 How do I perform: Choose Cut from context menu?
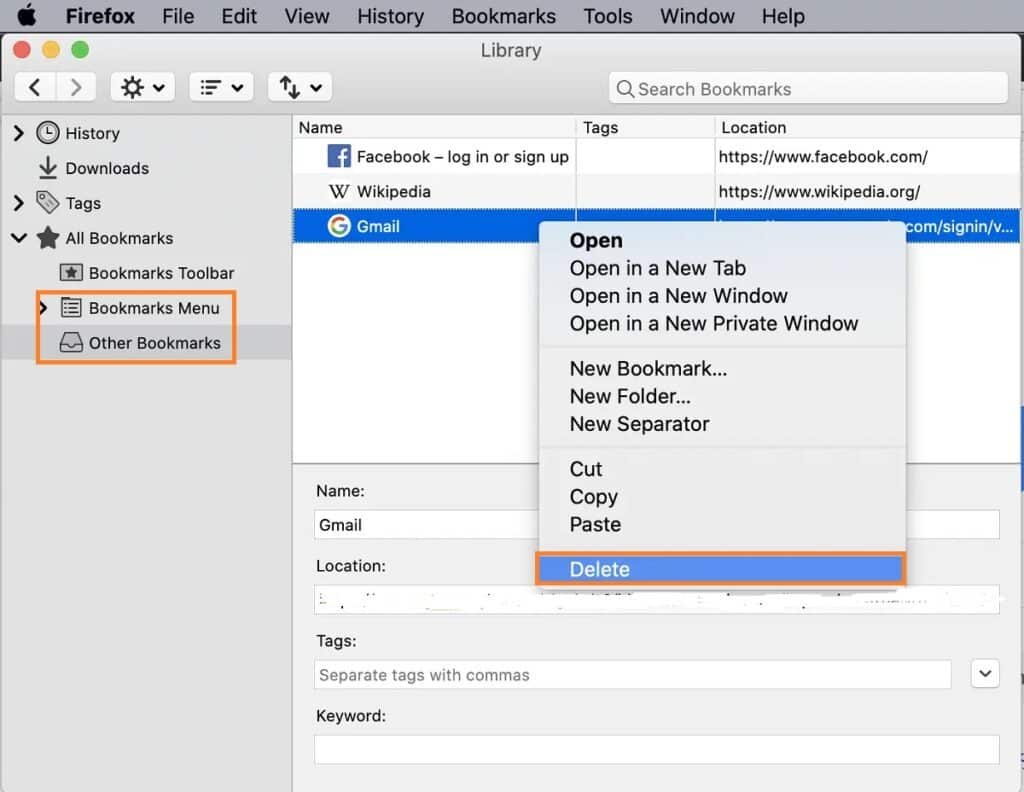722,469
